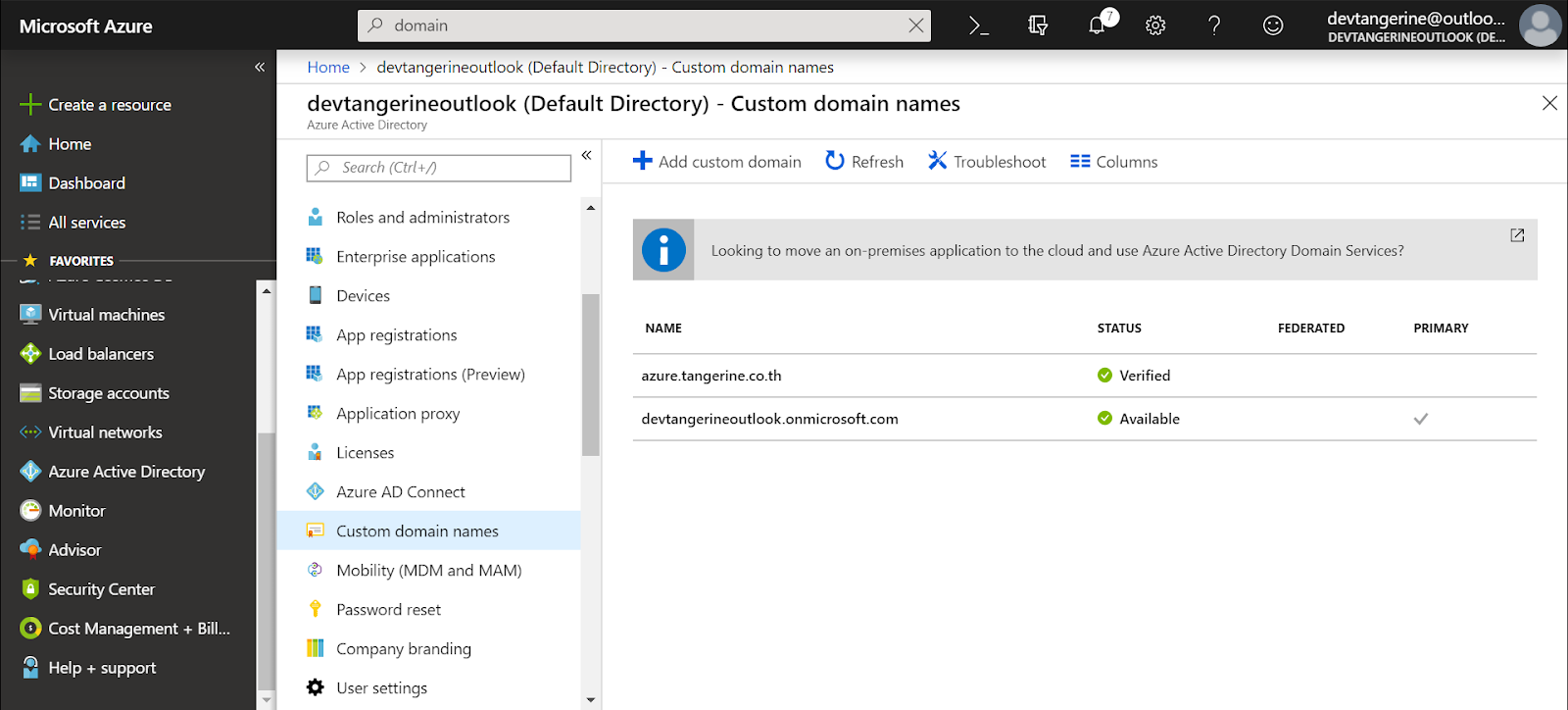1568x710 pixels.
Task: Click directory menu scroll-down arrow
Action: (590, 700)
